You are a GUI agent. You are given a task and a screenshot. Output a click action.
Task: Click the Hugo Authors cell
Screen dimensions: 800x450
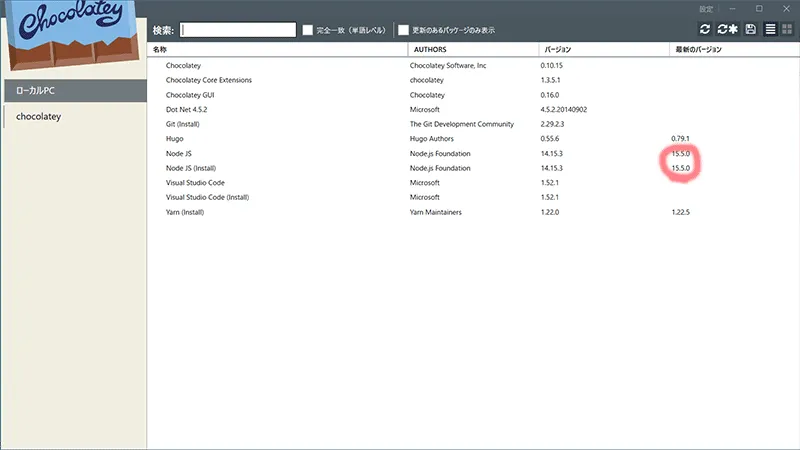432,139
